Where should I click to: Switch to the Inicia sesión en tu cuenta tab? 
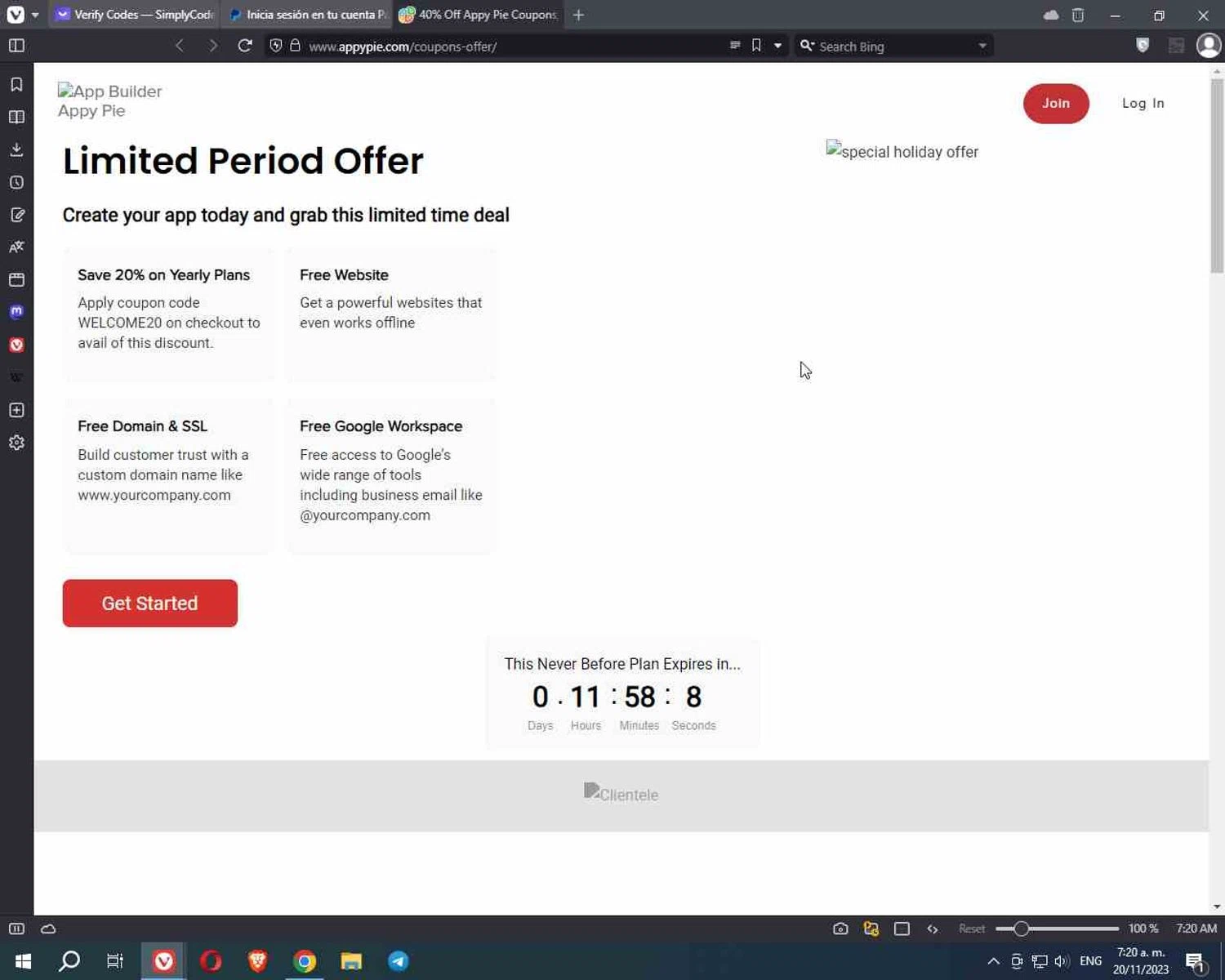click(x=308, y=15)
